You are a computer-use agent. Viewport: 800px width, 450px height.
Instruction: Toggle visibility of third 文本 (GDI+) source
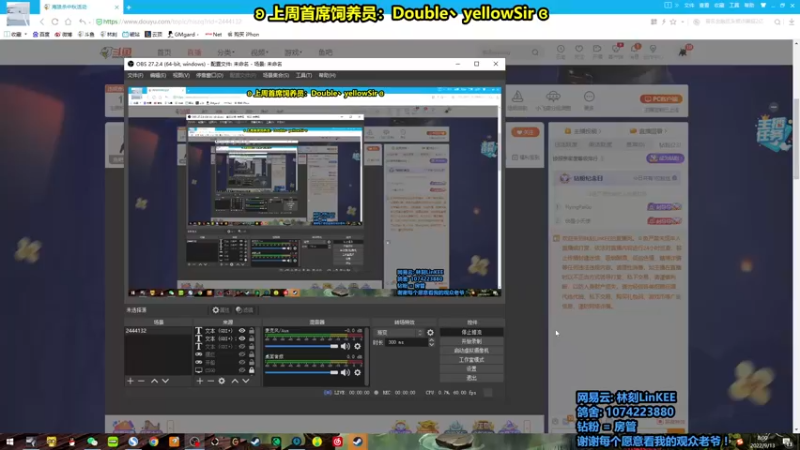242,346
